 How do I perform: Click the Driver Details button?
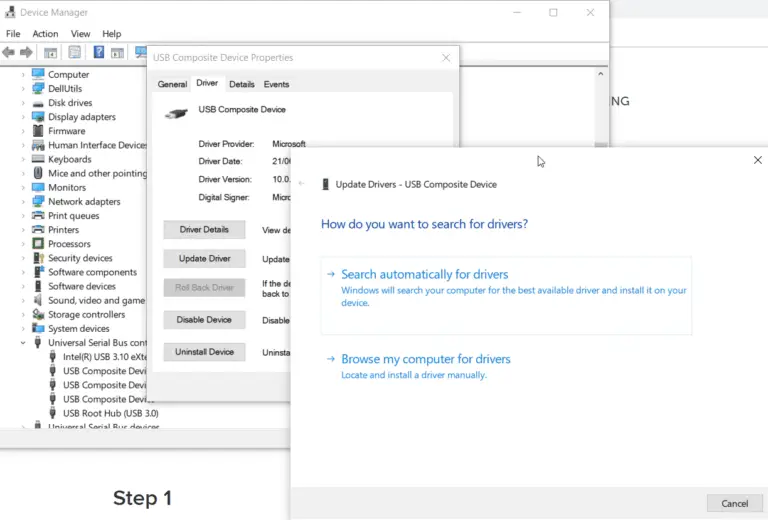204,230
